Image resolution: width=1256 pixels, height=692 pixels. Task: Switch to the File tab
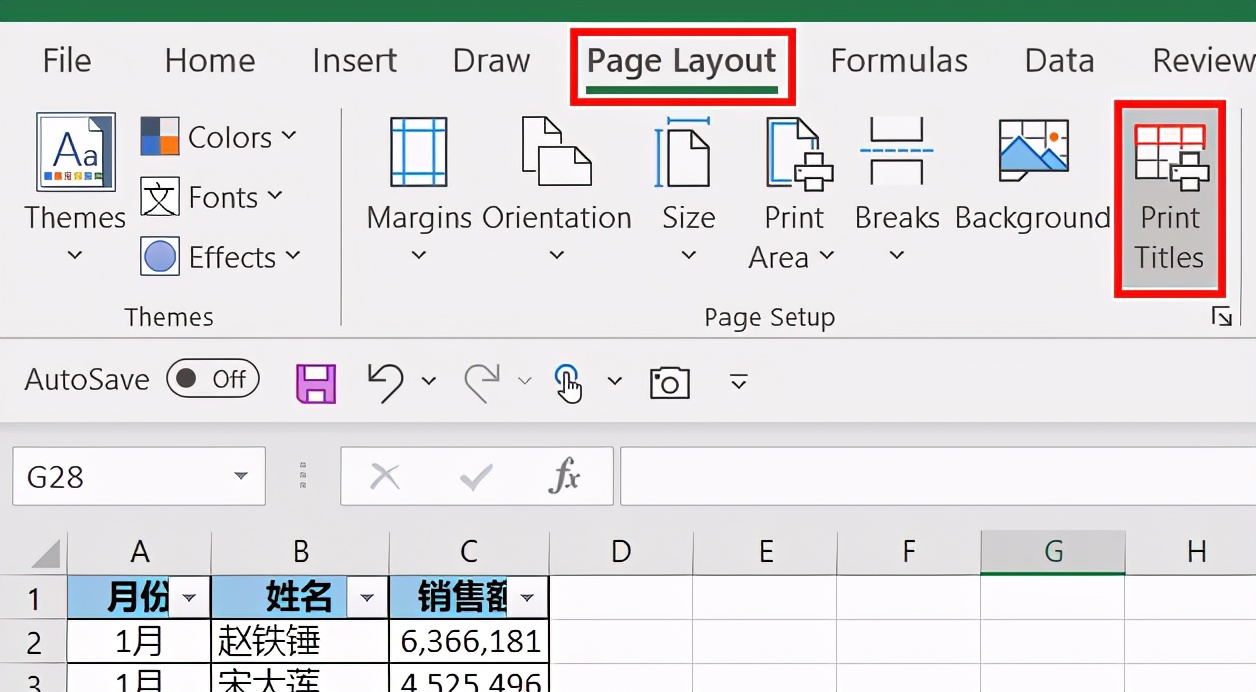pos(67,61)
